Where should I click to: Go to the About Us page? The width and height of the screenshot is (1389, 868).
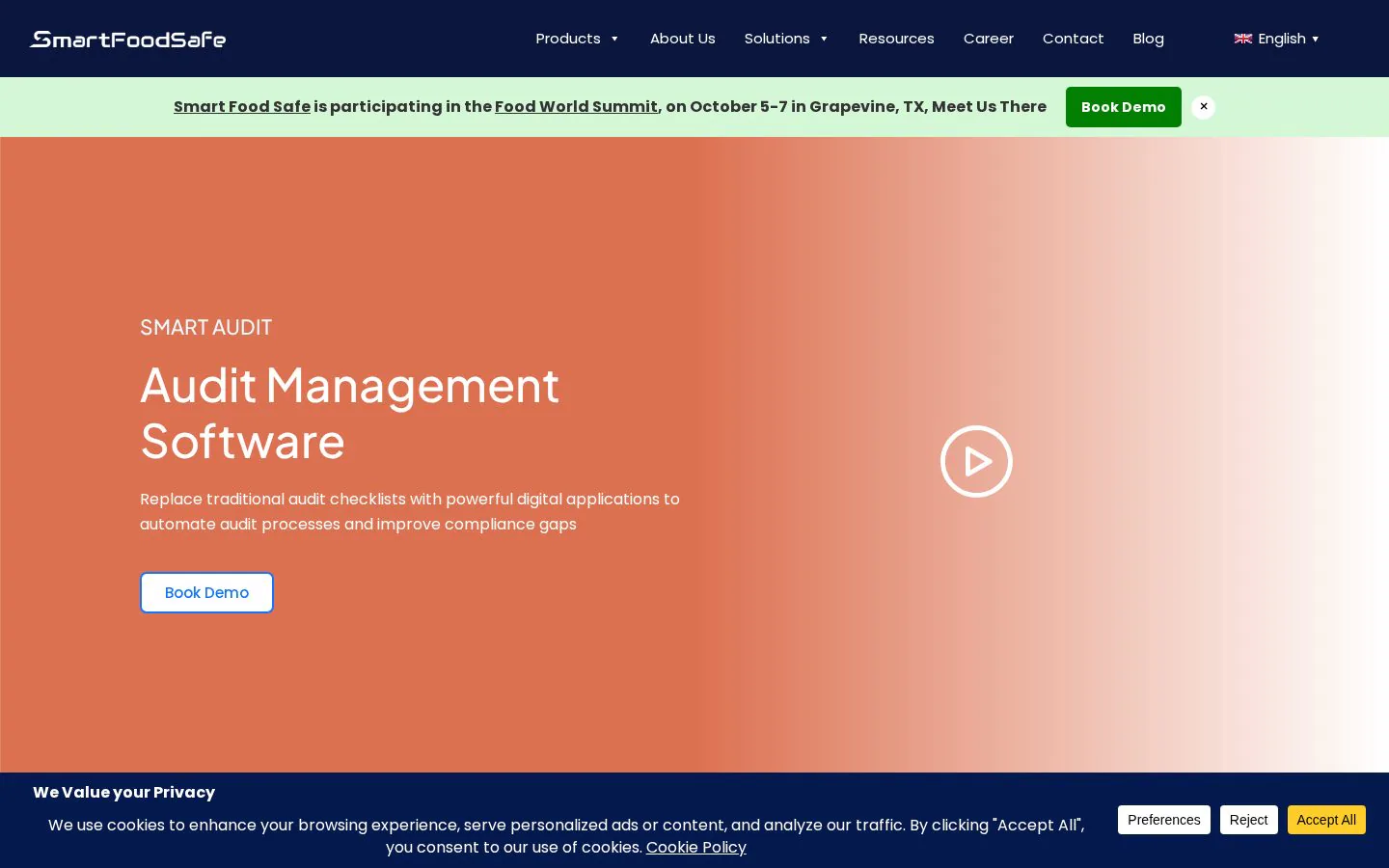(682, 39)
